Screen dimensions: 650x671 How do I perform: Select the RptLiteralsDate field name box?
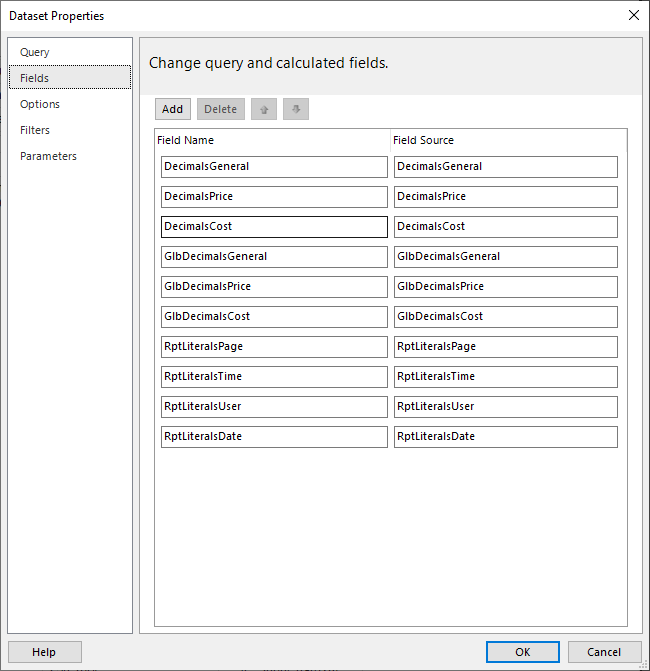[x=274, y=436]
